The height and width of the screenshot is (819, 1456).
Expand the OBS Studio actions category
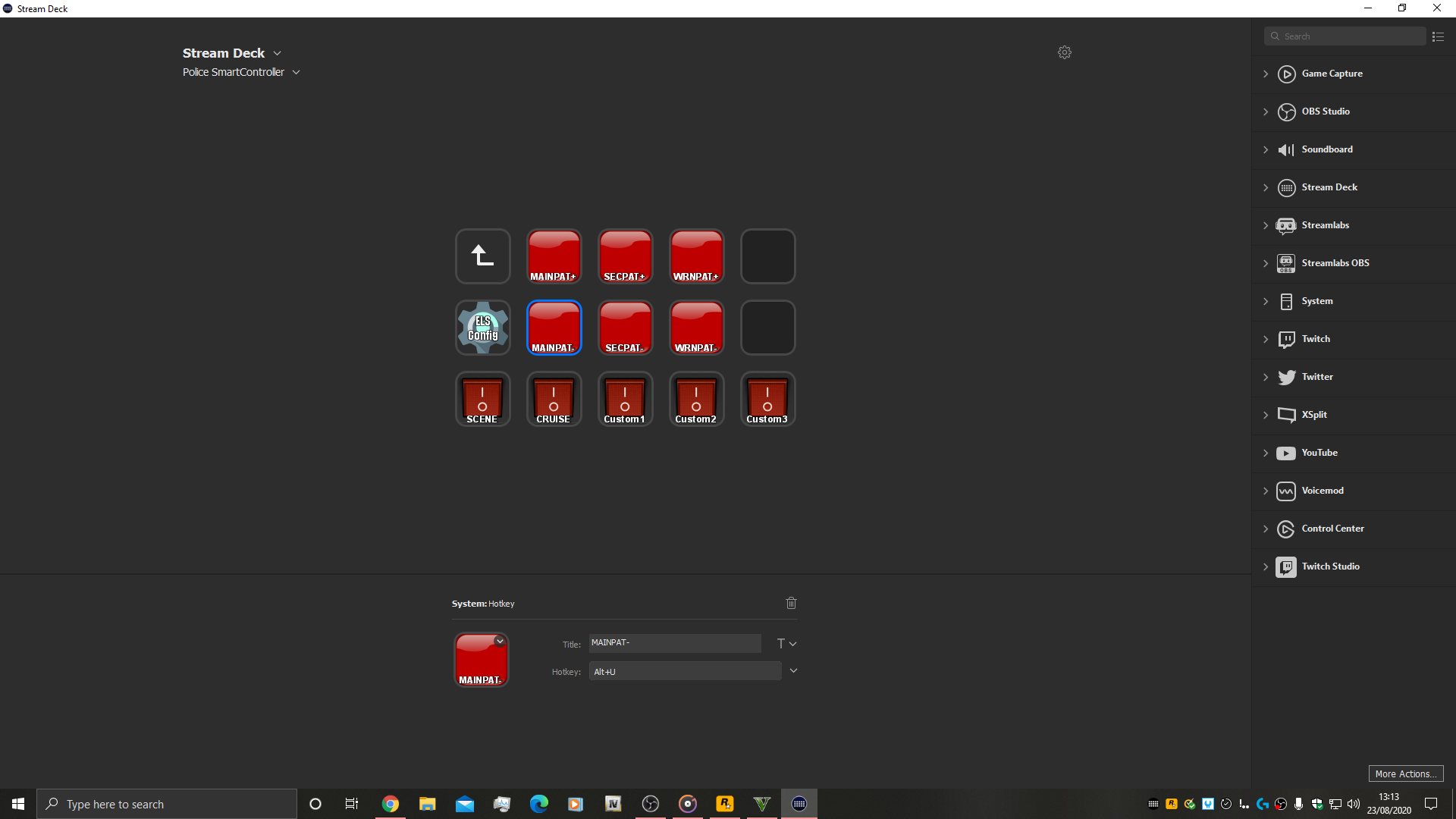pyautogui.click(x=1266, y=111)
